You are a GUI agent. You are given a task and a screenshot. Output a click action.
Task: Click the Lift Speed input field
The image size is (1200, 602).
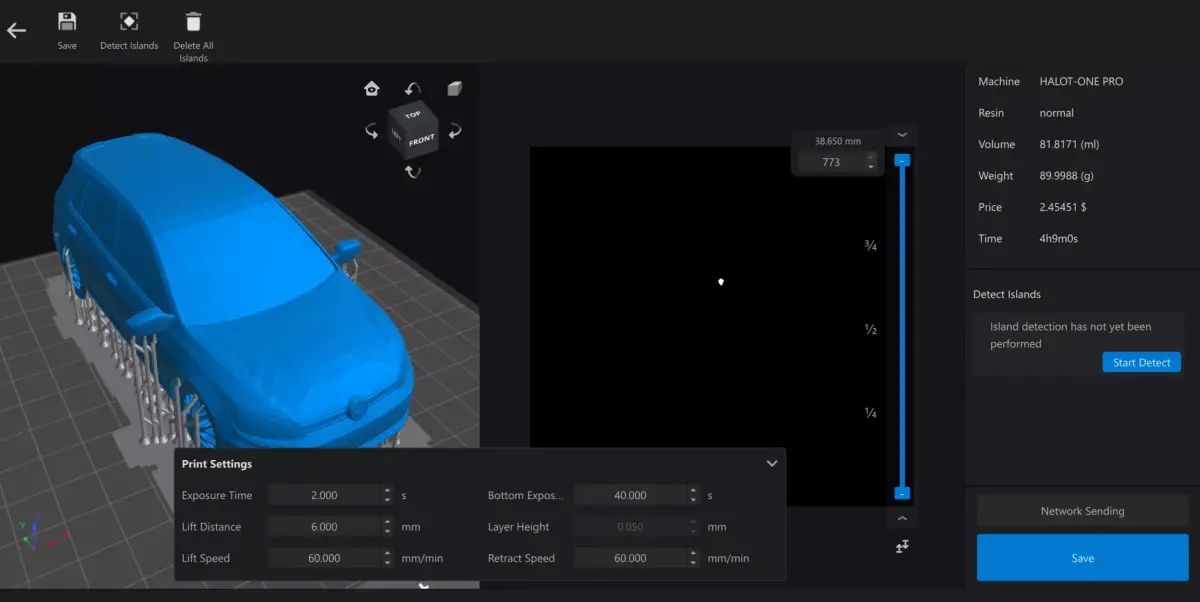324,558
